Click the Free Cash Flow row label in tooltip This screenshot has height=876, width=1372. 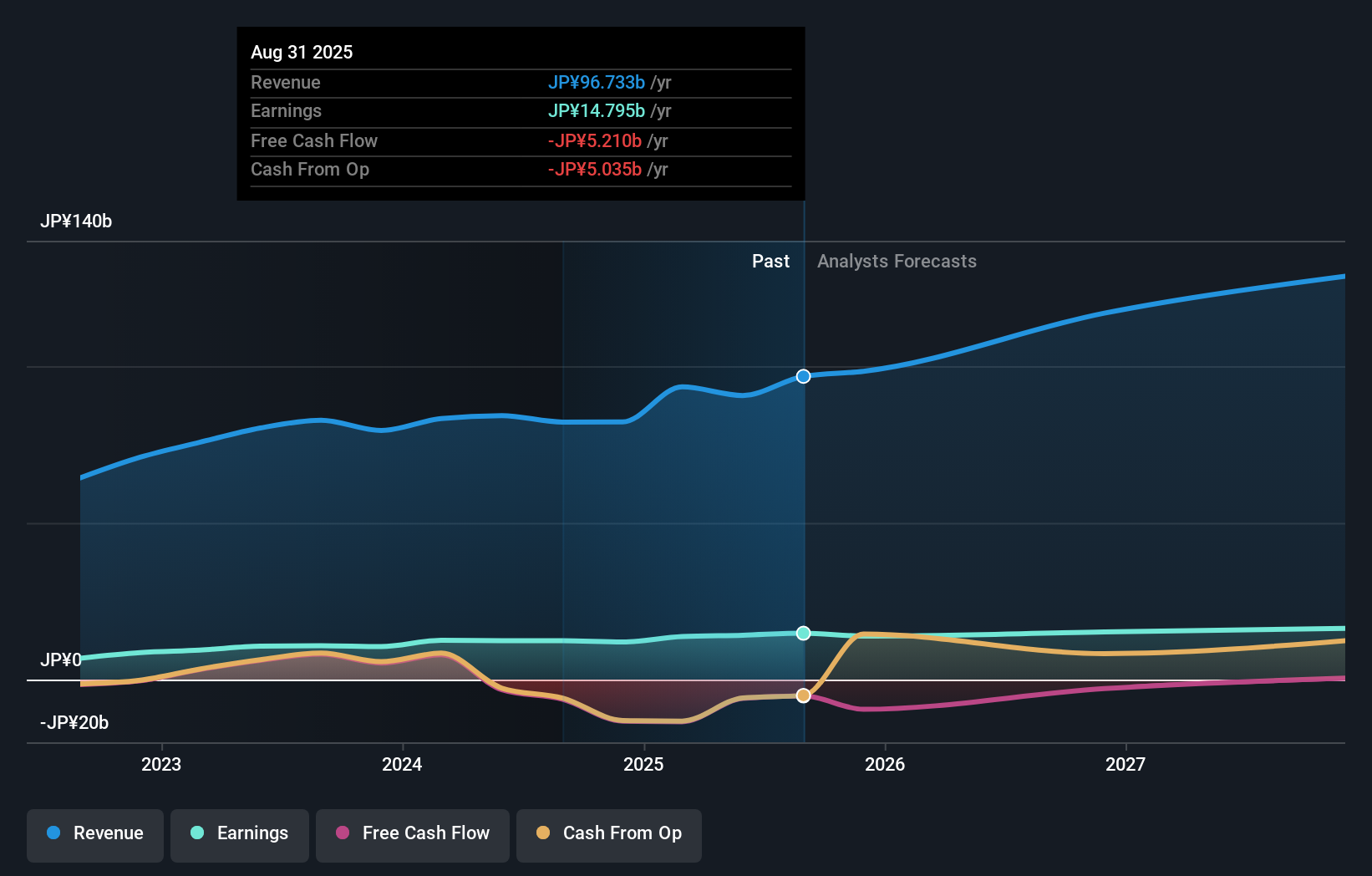click(x=314, y=140)
